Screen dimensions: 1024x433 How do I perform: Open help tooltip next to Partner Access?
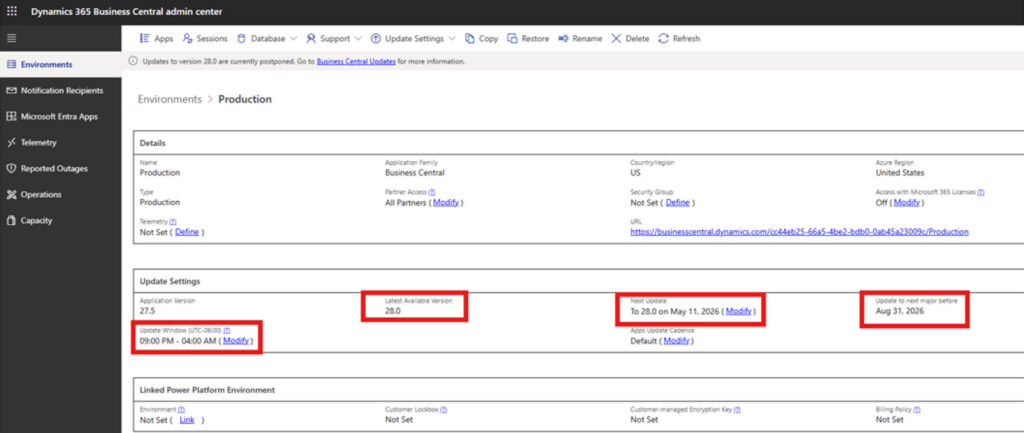point(432,193)
